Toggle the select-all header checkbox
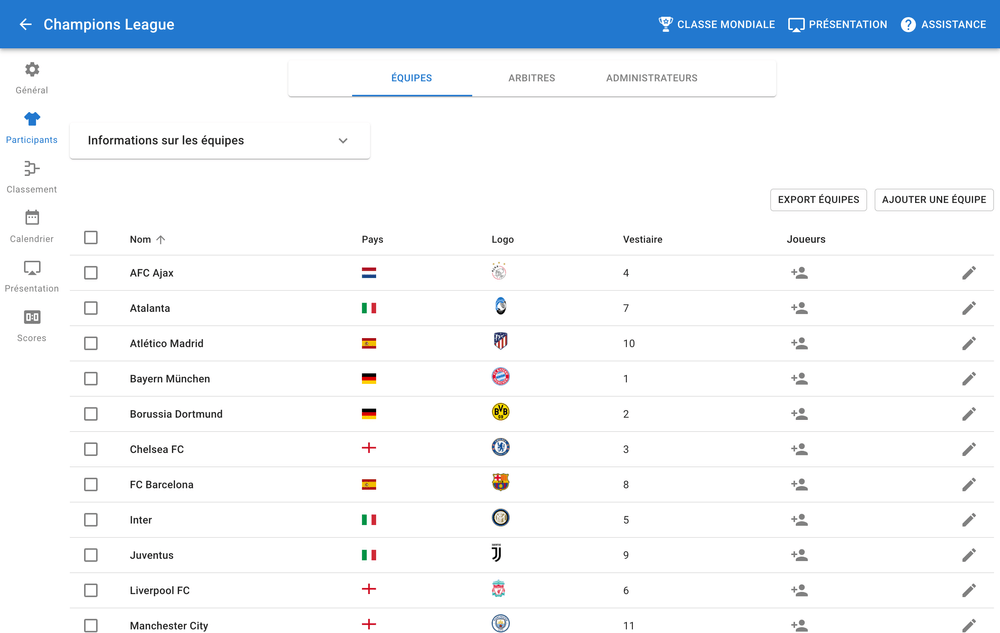The image size is (1000, 633). (91, 238)
